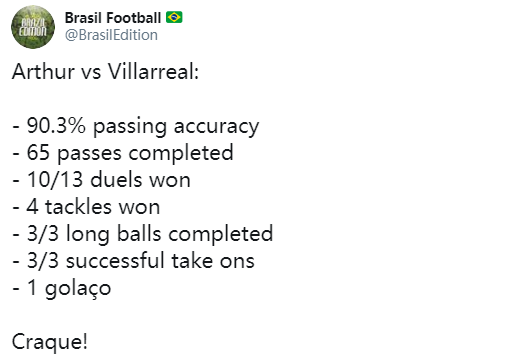Click the dash before 90.3% line
This screenshot has height=360, width=506.
click(x=16, y=127)
